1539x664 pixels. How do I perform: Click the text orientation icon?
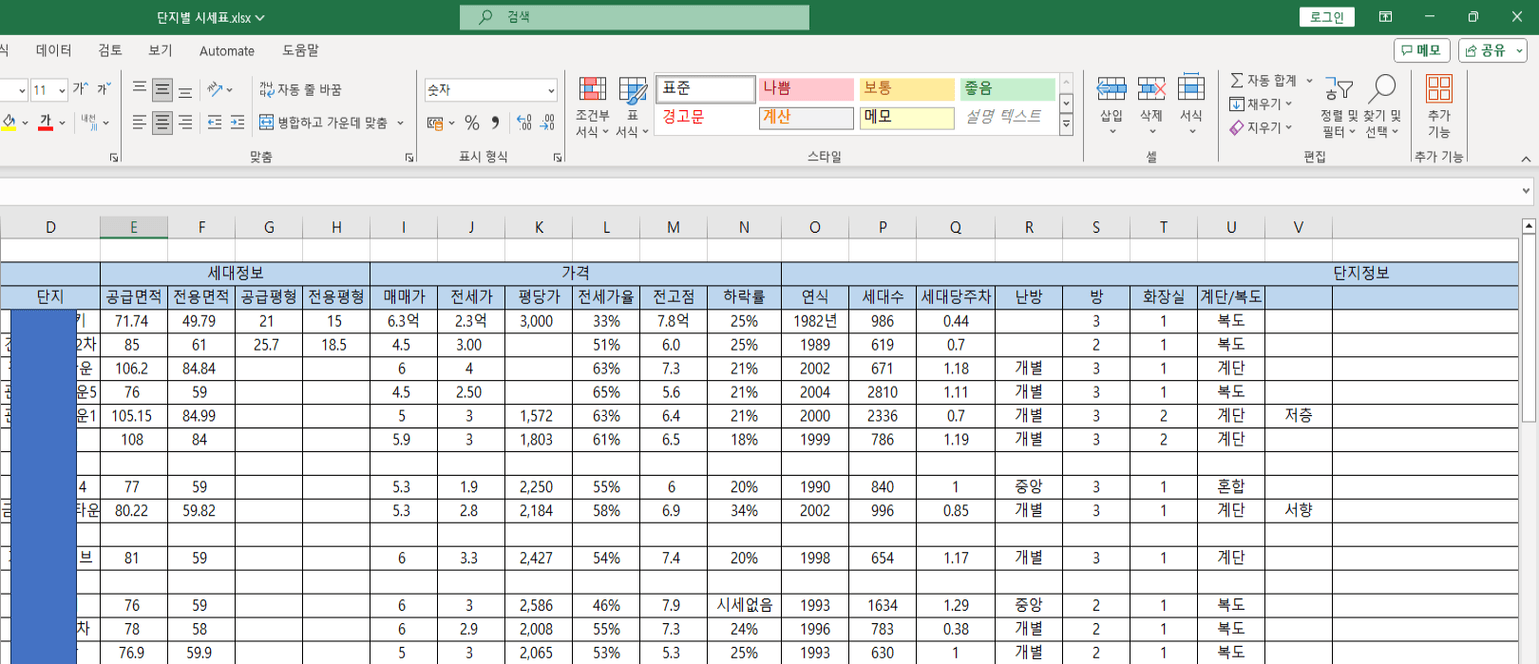215,90
